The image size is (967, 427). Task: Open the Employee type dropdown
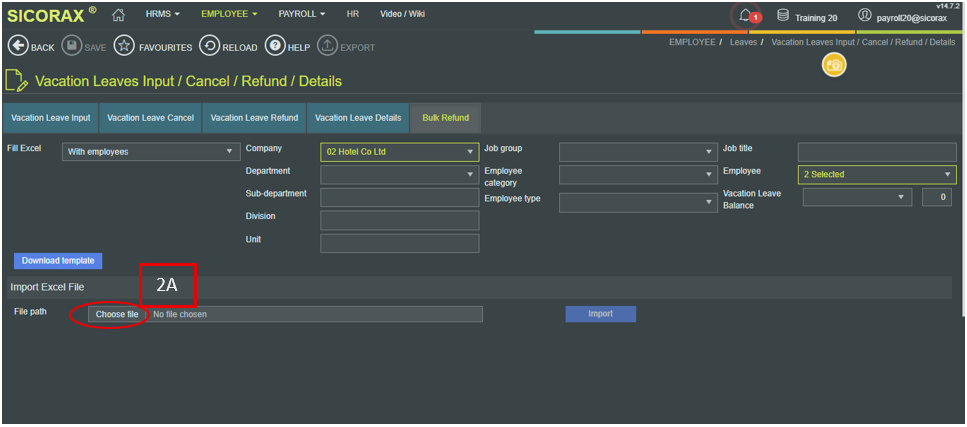[638, 203]
